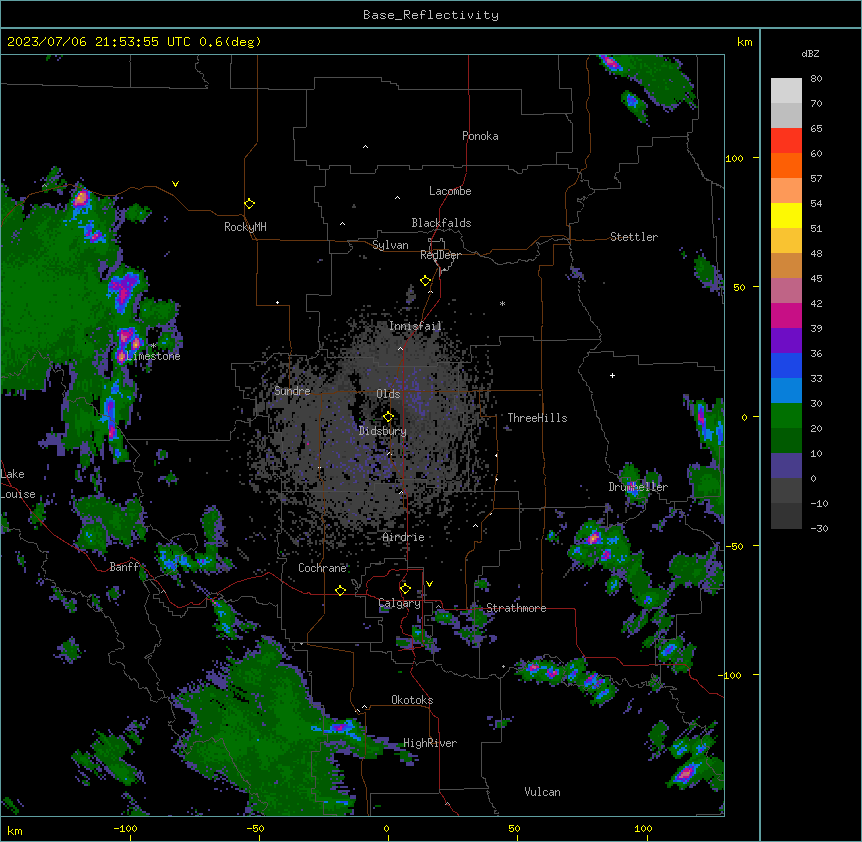Select the yellow 51-54 dBZ legend swatch

click(786, 215)
